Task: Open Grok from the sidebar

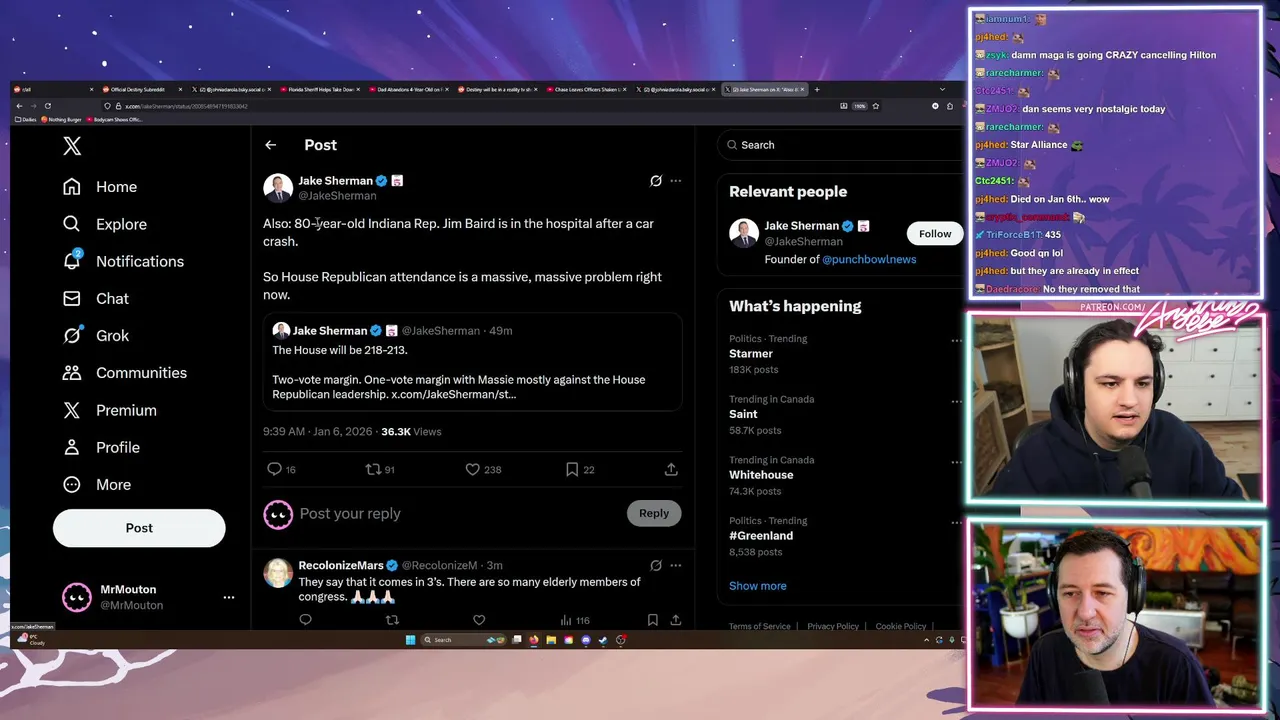Action: coord(95,335)
